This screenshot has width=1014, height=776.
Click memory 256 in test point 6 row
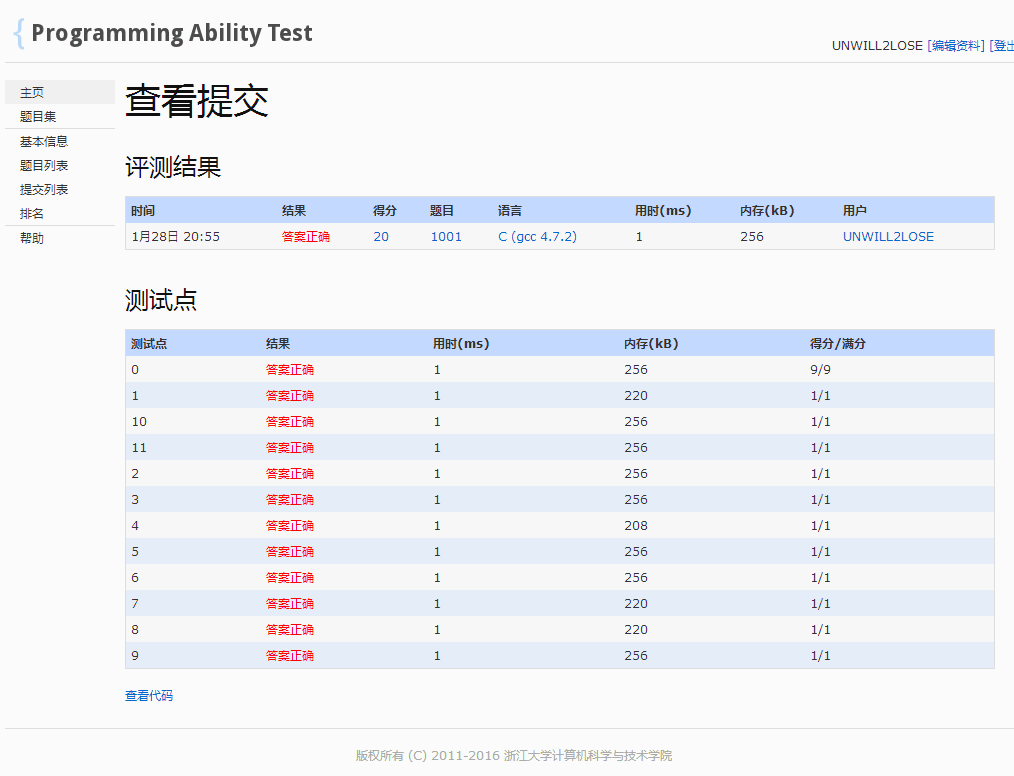[636, 577]
